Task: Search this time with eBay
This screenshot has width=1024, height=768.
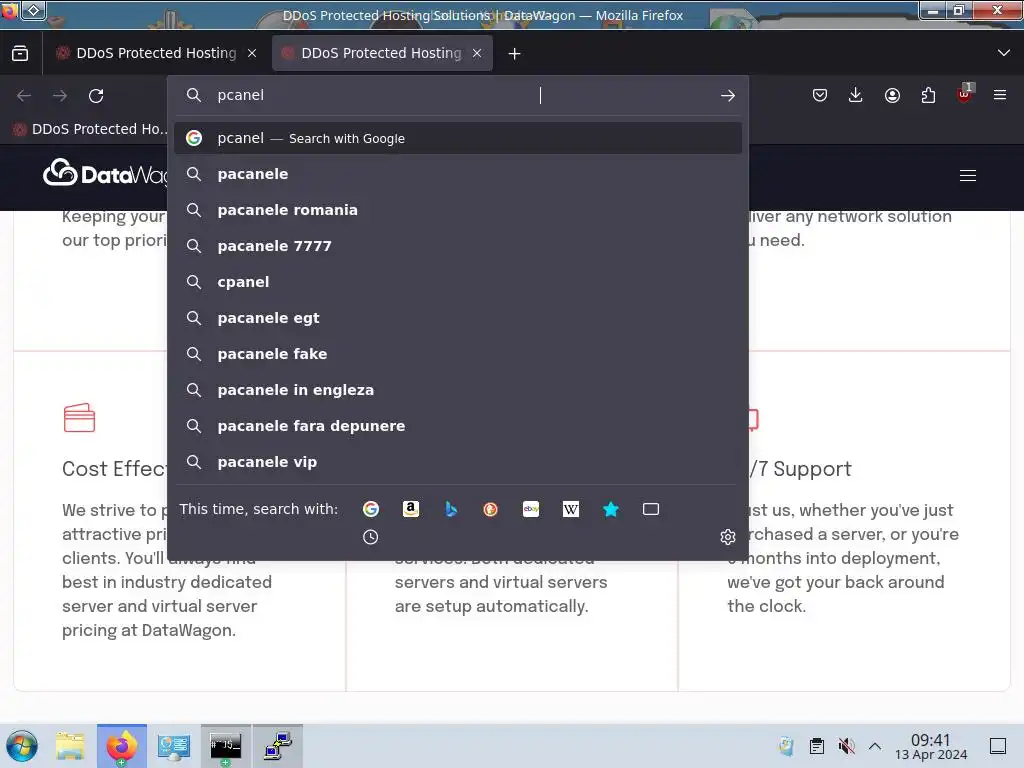Action: pyautogui.click(x=531, y=509)
